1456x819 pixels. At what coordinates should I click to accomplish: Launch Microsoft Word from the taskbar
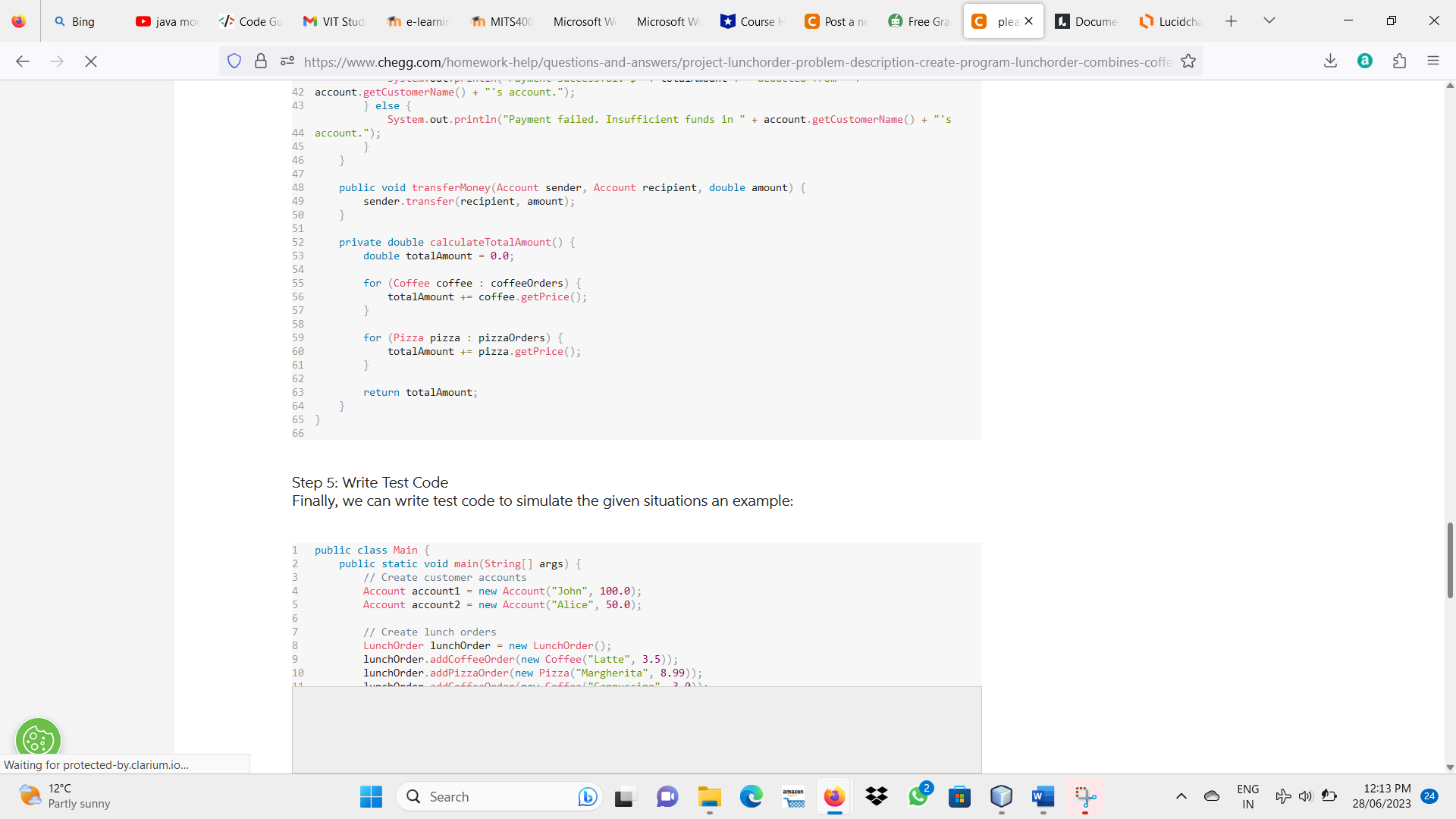1042,798
